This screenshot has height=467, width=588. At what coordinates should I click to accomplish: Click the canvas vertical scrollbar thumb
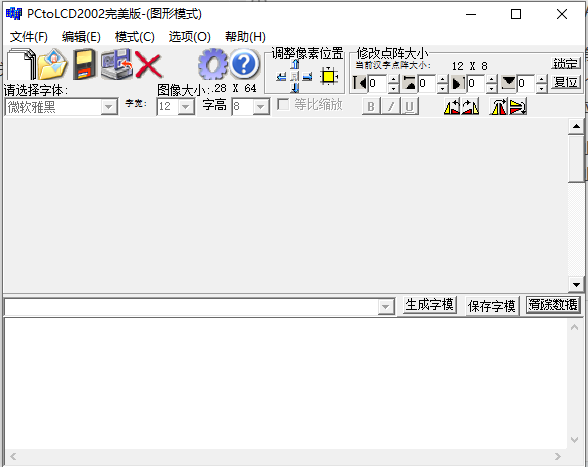coord(576,159)
